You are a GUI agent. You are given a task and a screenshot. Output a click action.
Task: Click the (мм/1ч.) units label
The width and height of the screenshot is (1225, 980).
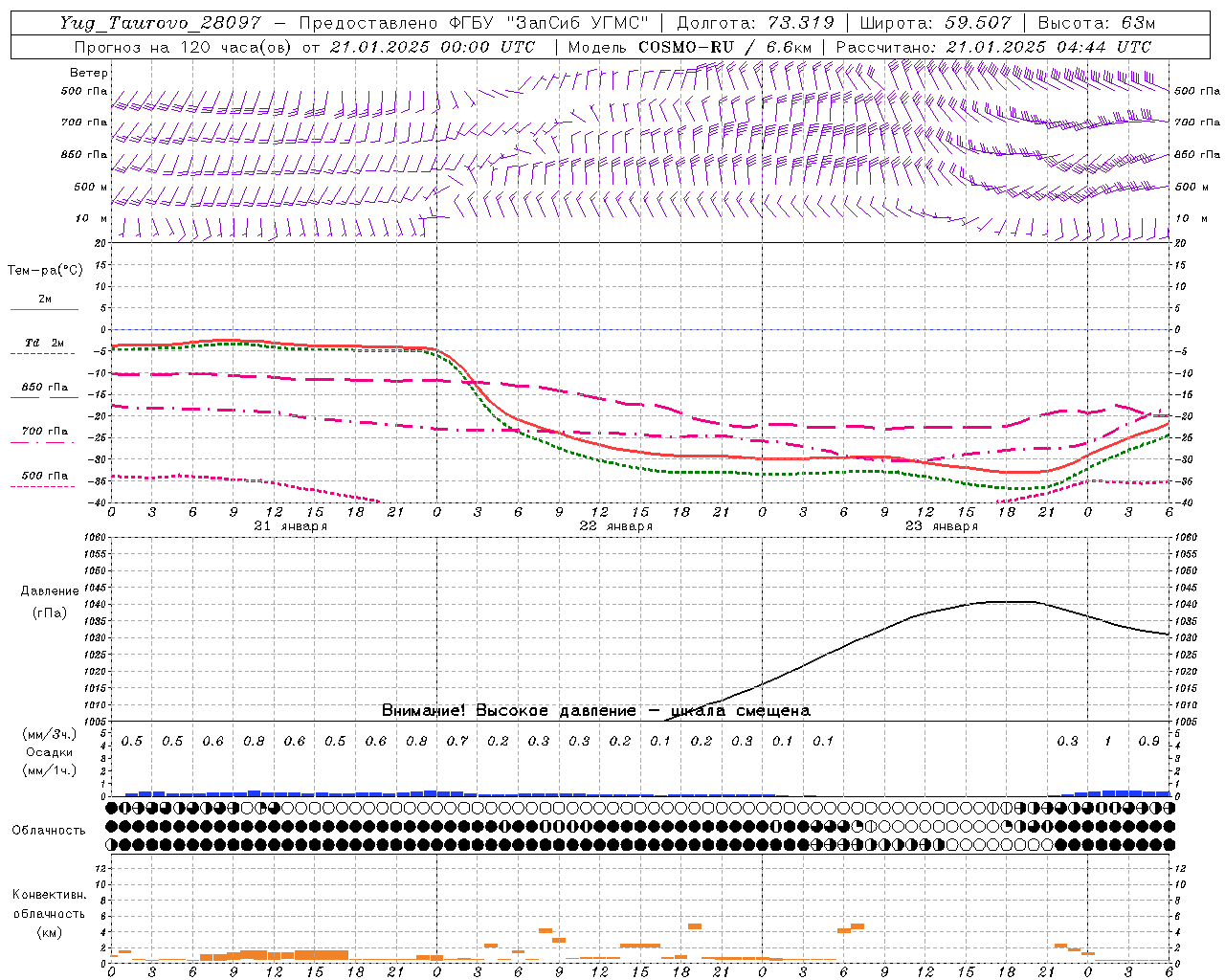[x=48, y=770]
